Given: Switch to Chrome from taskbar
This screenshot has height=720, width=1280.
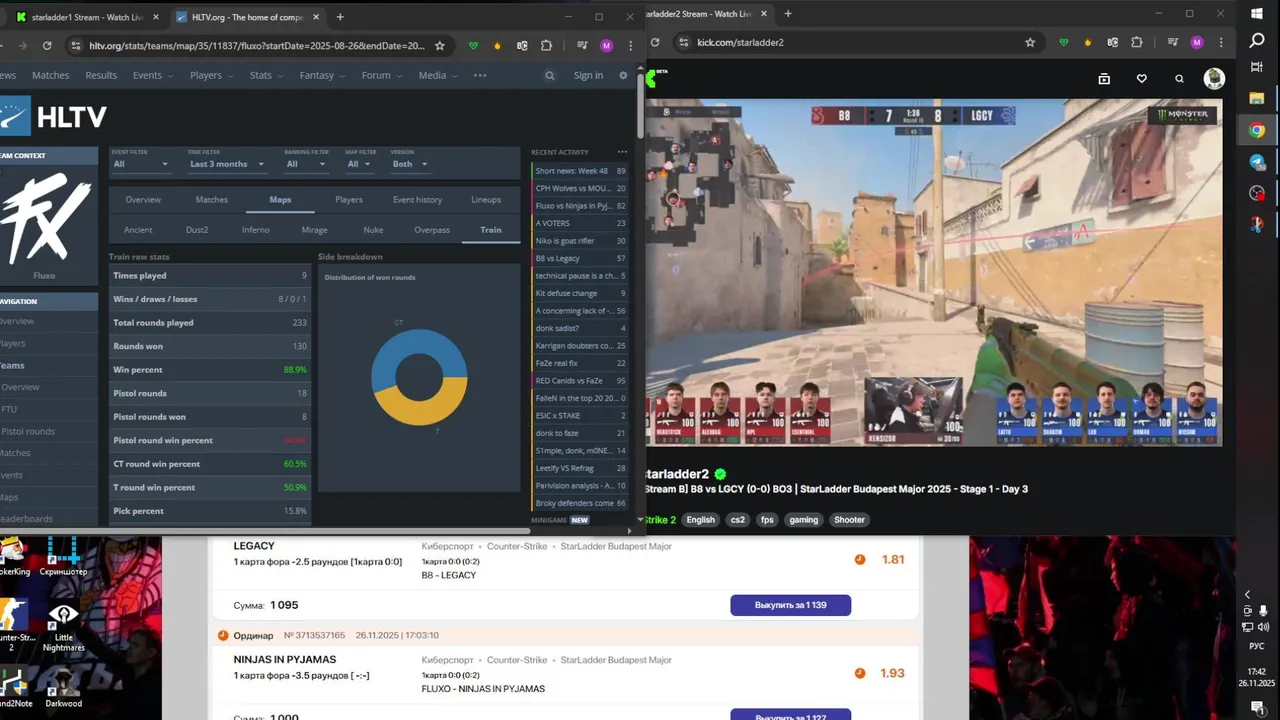Looking at the screenshot, I should (1257, 130).
